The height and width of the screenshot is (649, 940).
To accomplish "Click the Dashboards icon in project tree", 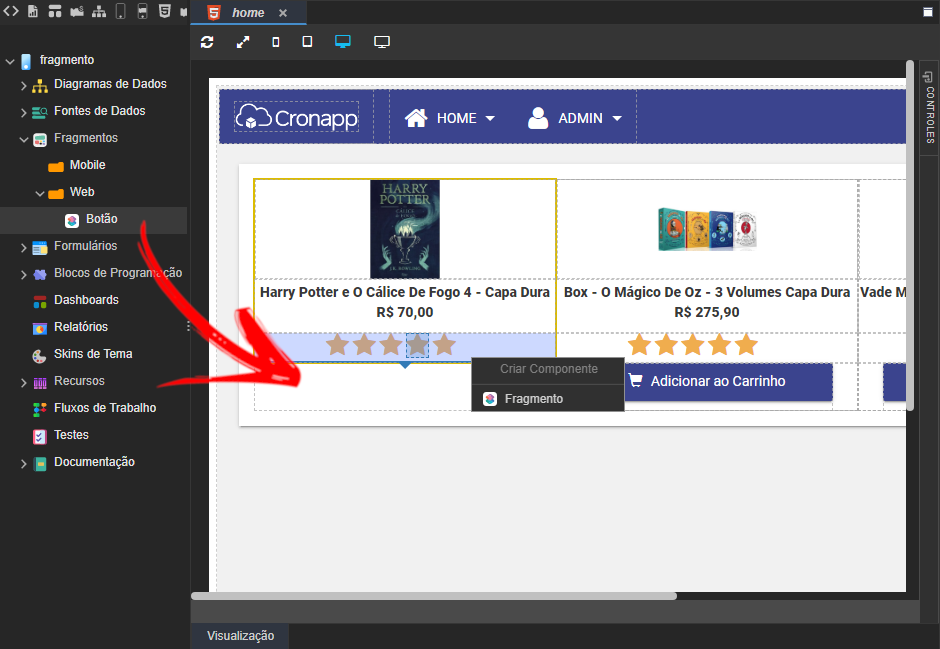I will [40, 301].
